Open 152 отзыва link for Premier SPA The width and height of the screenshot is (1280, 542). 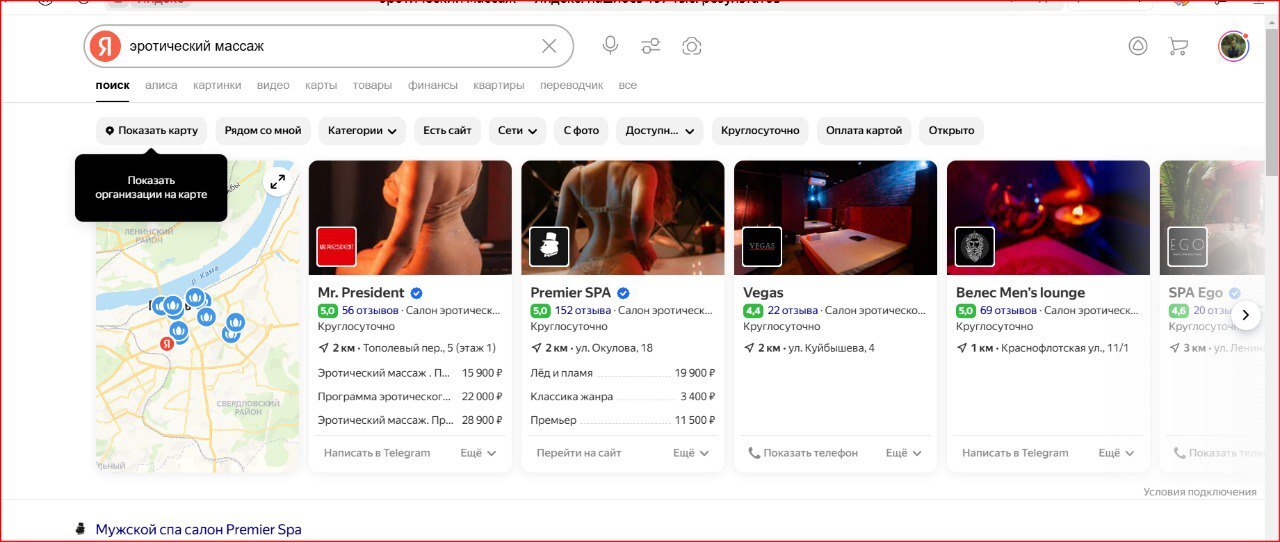tap(583, 310)
